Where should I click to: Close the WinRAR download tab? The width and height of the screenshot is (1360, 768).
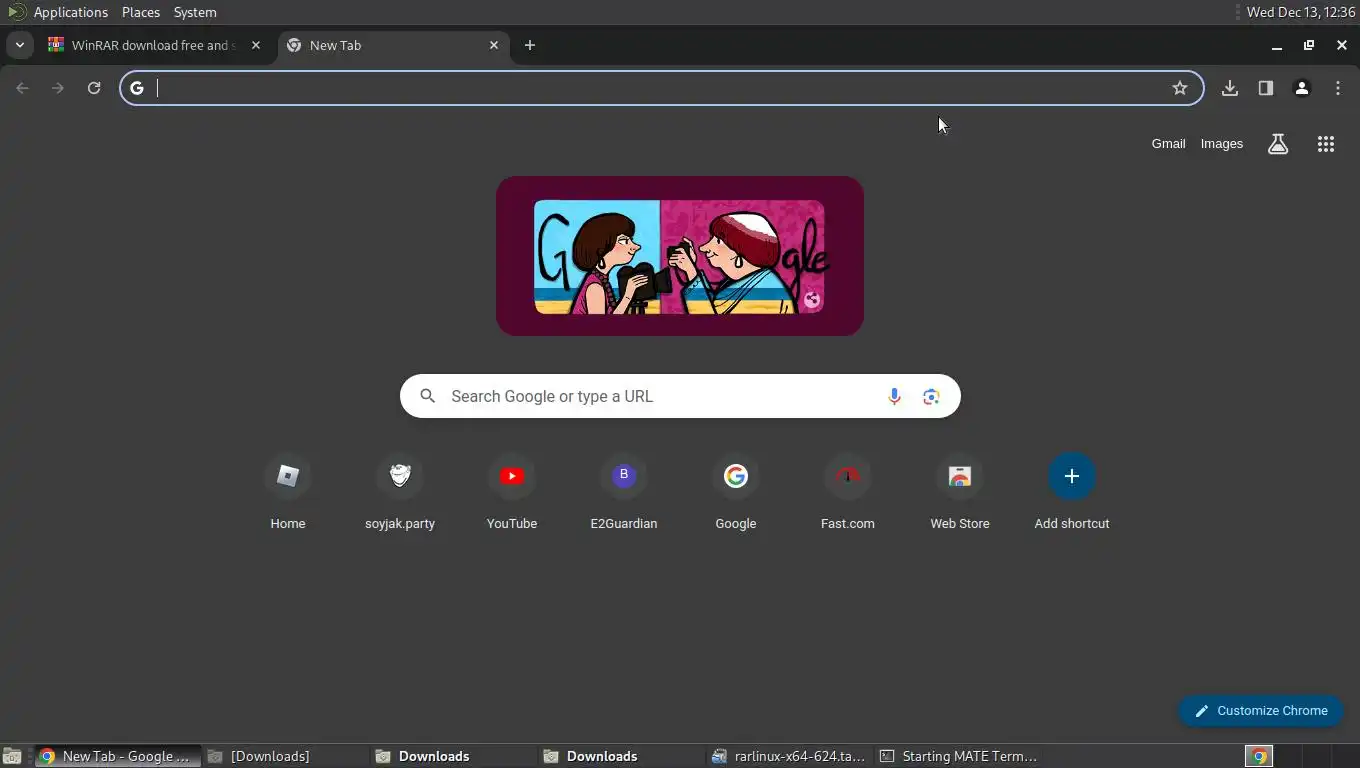click(x=256, y=45)
